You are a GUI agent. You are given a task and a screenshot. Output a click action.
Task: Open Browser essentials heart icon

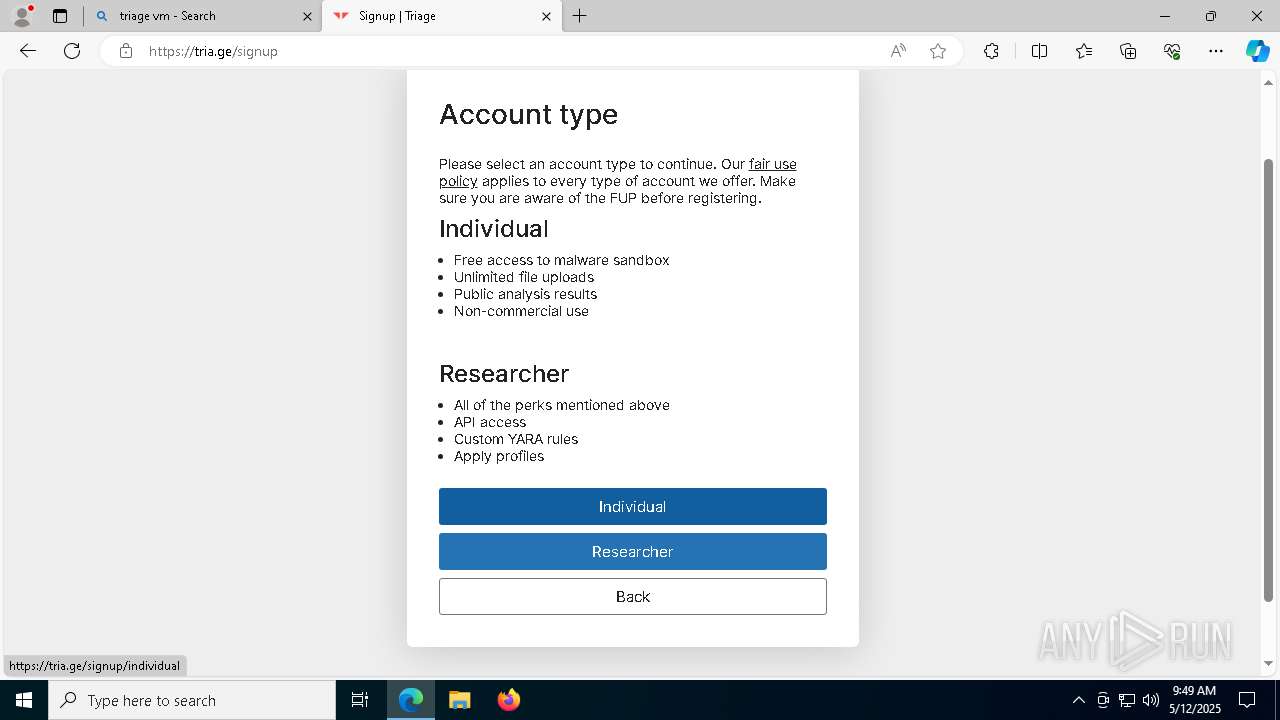click(1172, 51)
